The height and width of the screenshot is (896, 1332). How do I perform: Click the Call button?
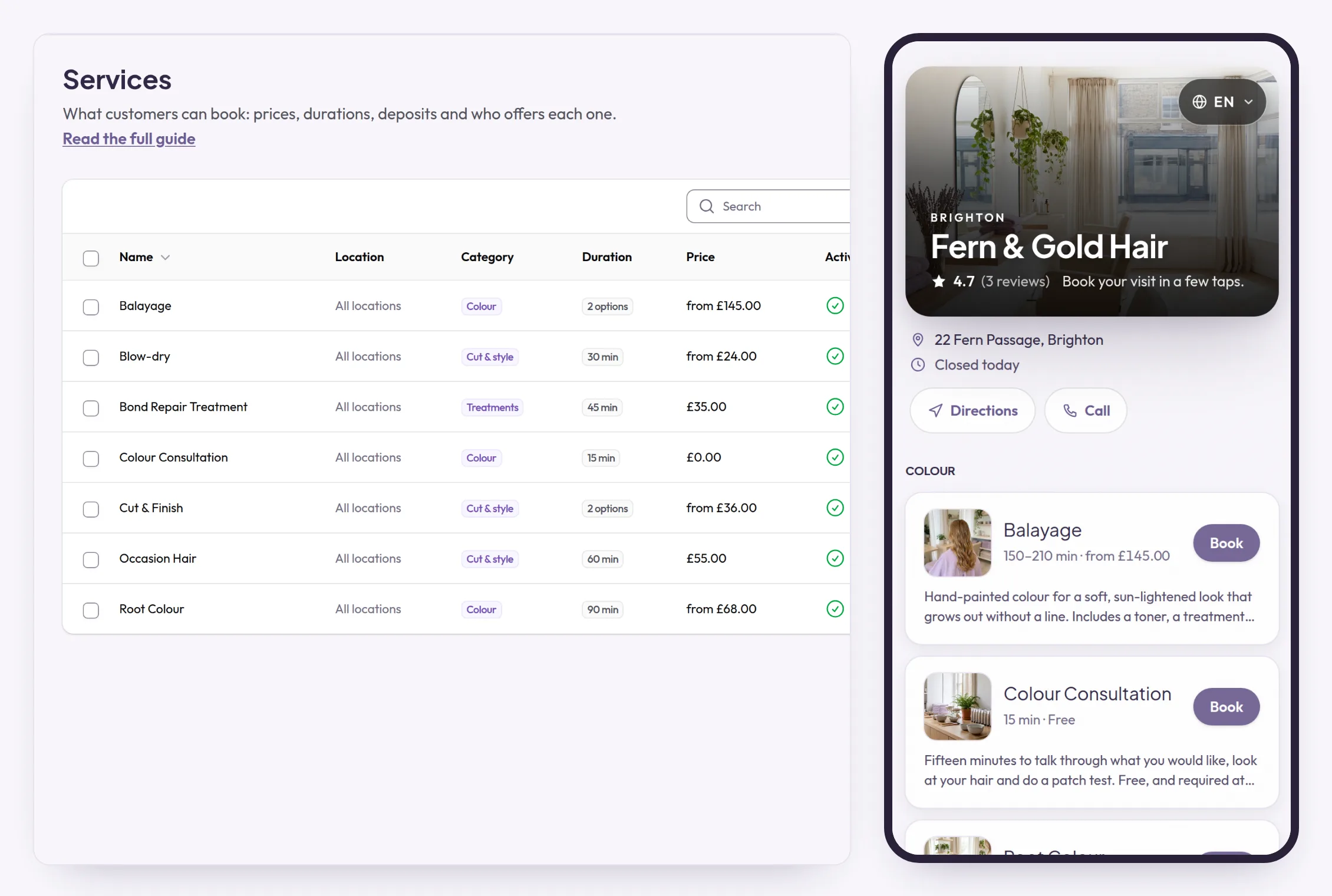point(1086,411)
